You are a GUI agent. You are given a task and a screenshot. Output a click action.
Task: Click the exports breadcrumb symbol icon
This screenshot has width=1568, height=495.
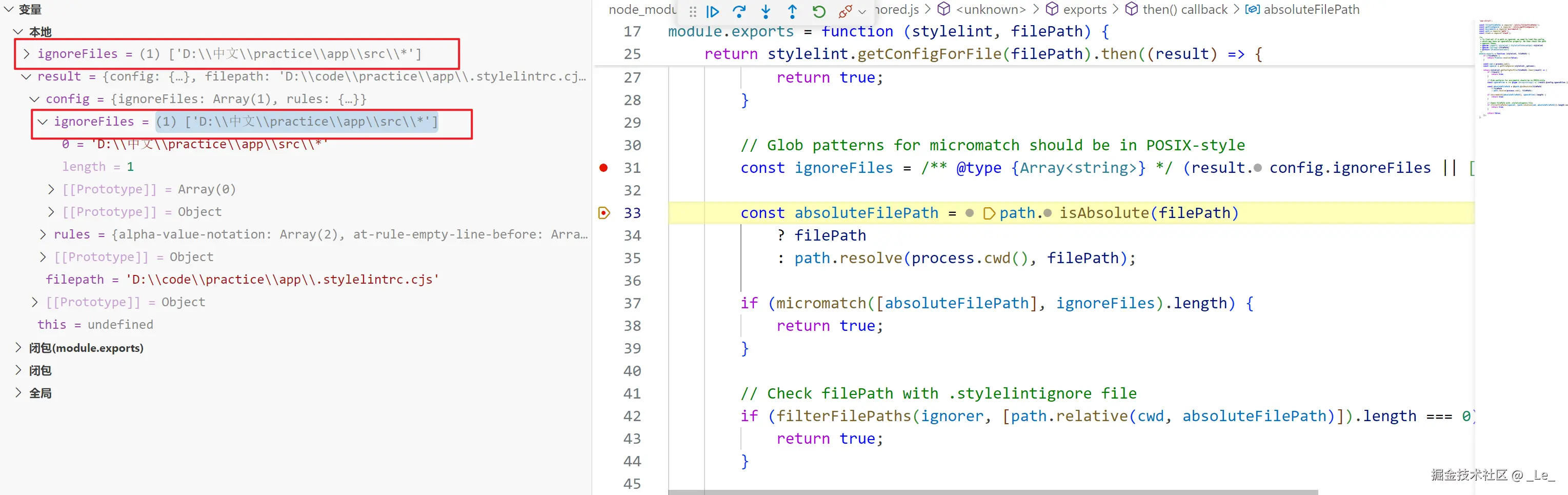click(1052, 9)
